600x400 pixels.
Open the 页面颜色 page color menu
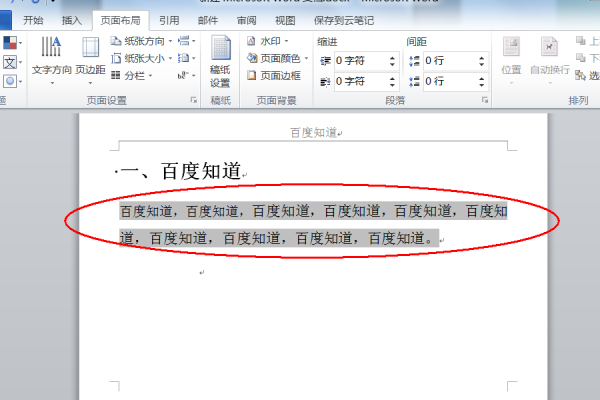(x=277, y=58)
